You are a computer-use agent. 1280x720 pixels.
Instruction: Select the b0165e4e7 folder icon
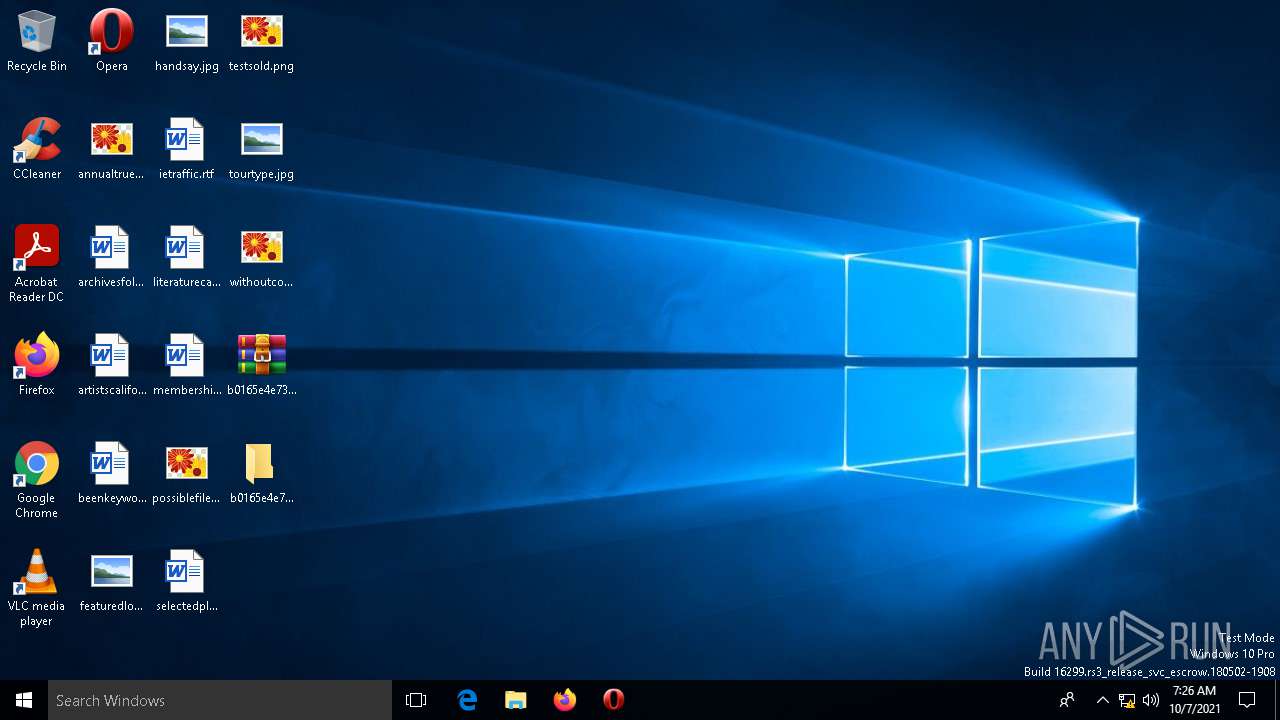pyautogui.click(x=261, y=473)
